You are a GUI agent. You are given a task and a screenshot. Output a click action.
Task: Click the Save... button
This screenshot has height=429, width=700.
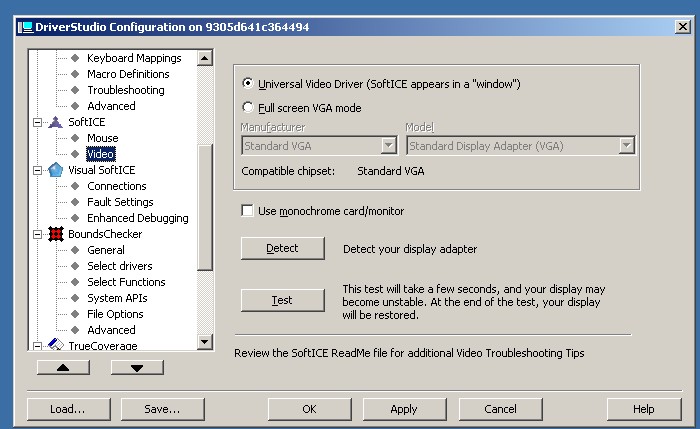tap(162, 409)
